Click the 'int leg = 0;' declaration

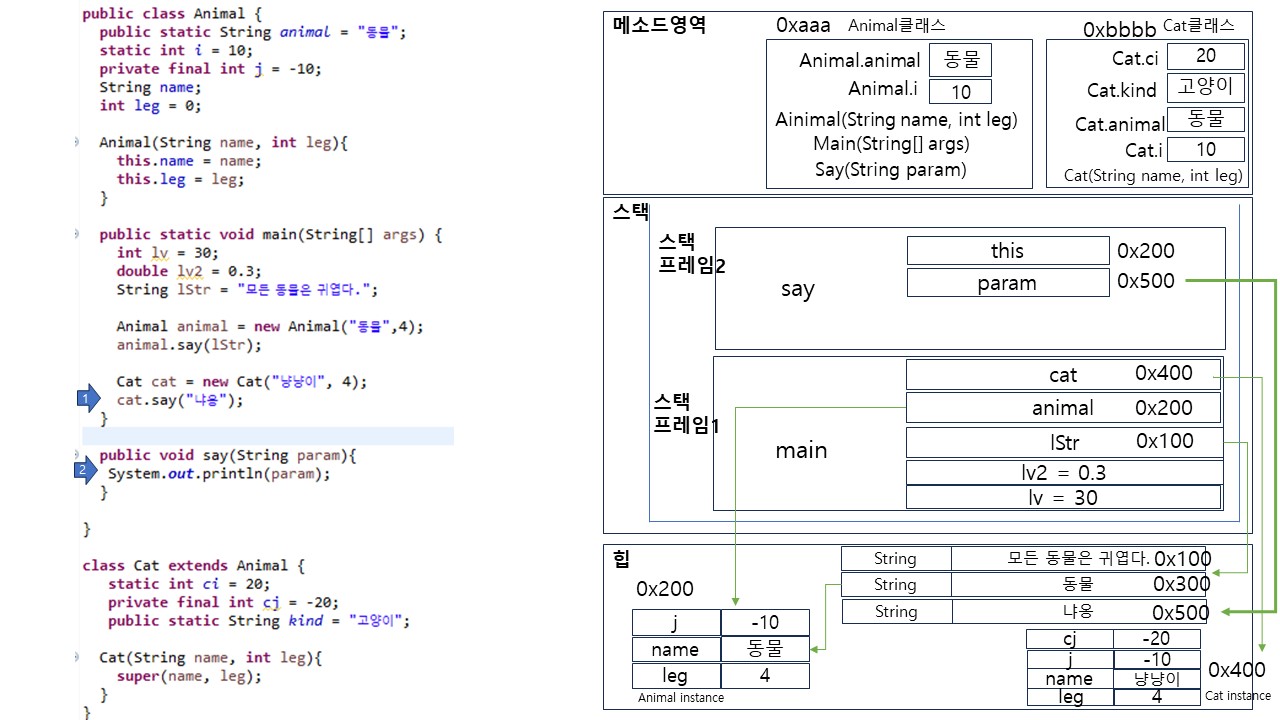(150, 106)
